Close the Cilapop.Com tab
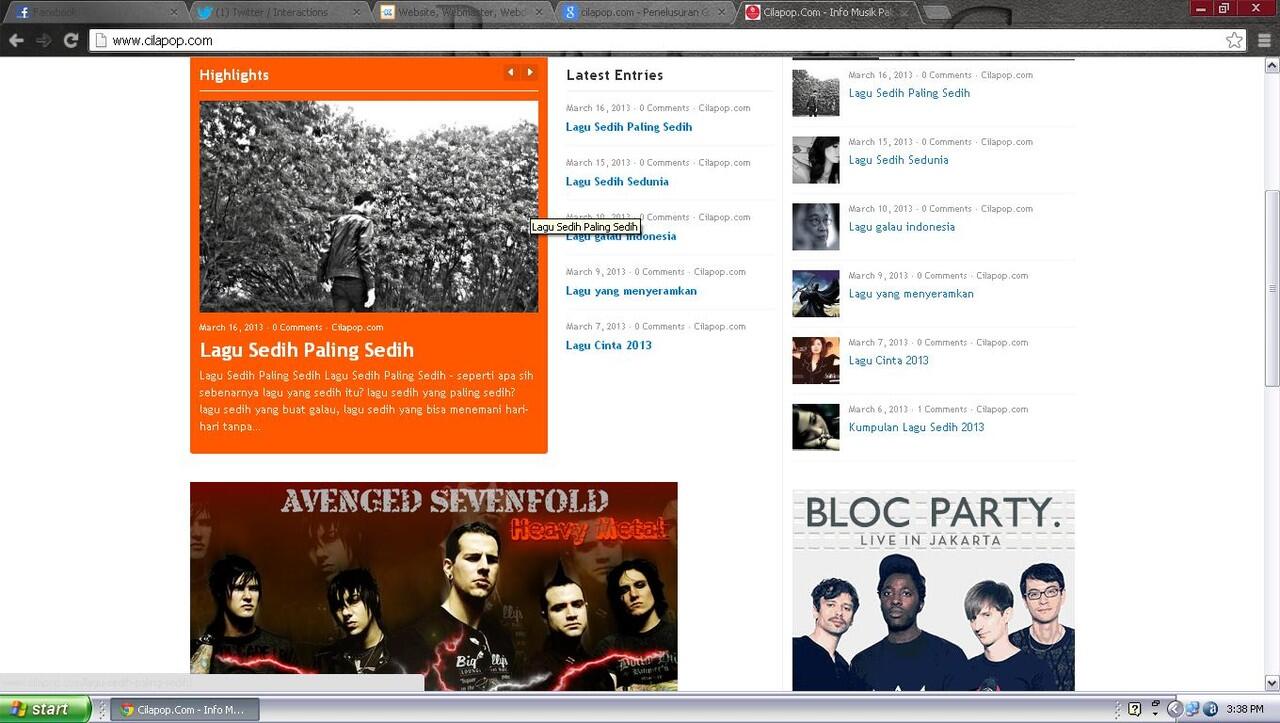1280x723 pixels. (903, 12)
